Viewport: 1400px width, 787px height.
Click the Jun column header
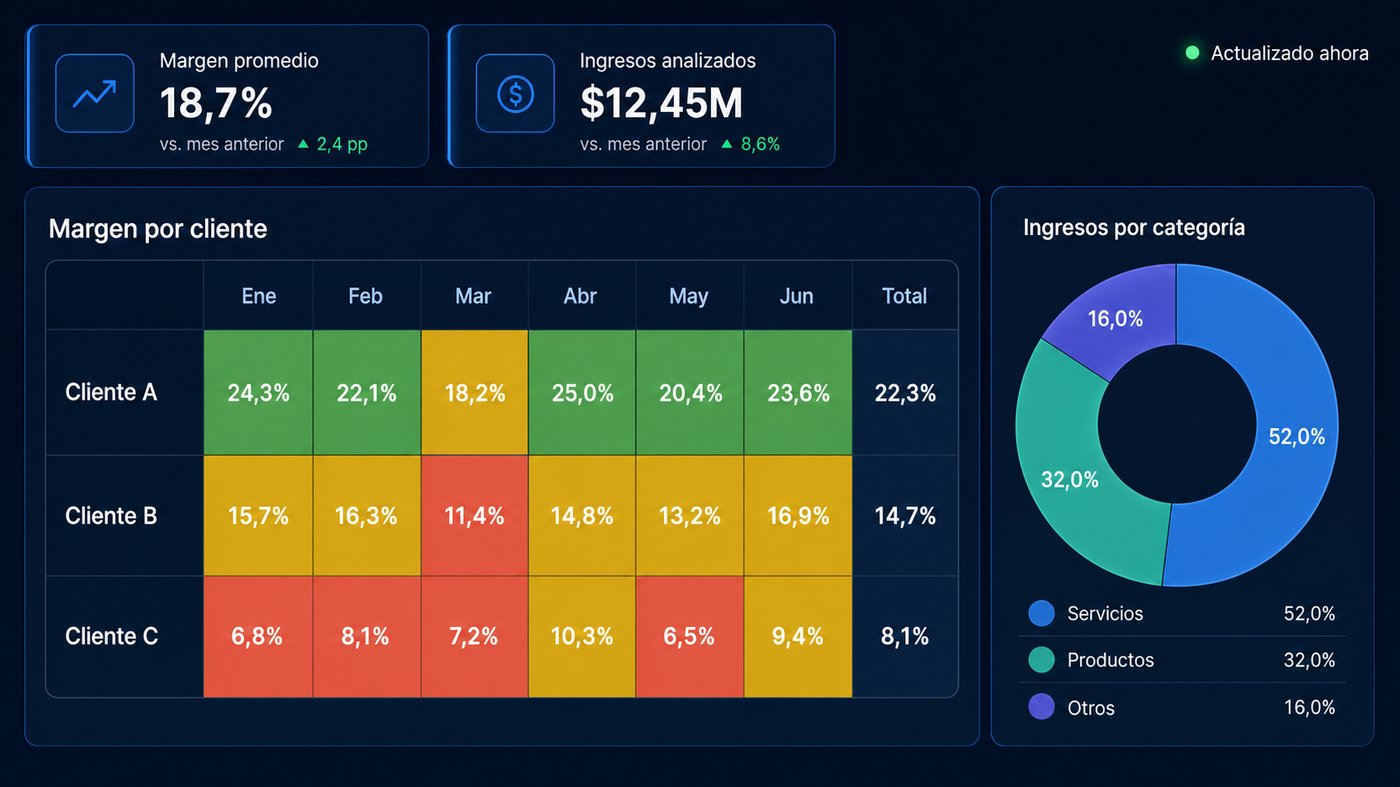pyautogui.click(x=797, y=296)
